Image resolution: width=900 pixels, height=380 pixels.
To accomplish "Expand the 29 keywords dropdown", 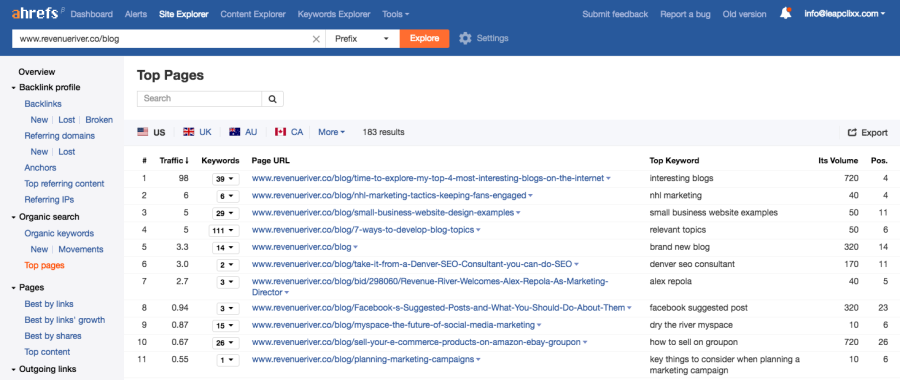I will [x=225, y=214].
